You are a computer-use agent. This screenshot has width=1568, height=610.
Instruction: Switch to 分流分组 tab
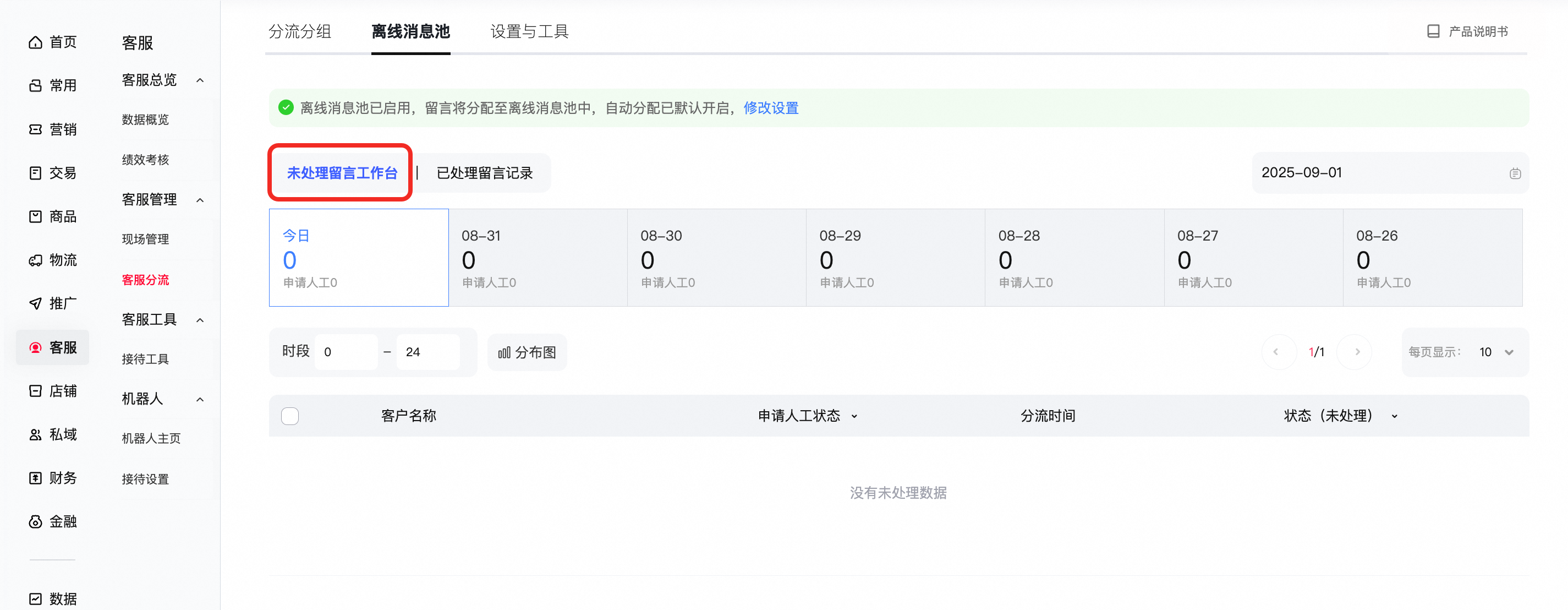(x=300, y=31)
